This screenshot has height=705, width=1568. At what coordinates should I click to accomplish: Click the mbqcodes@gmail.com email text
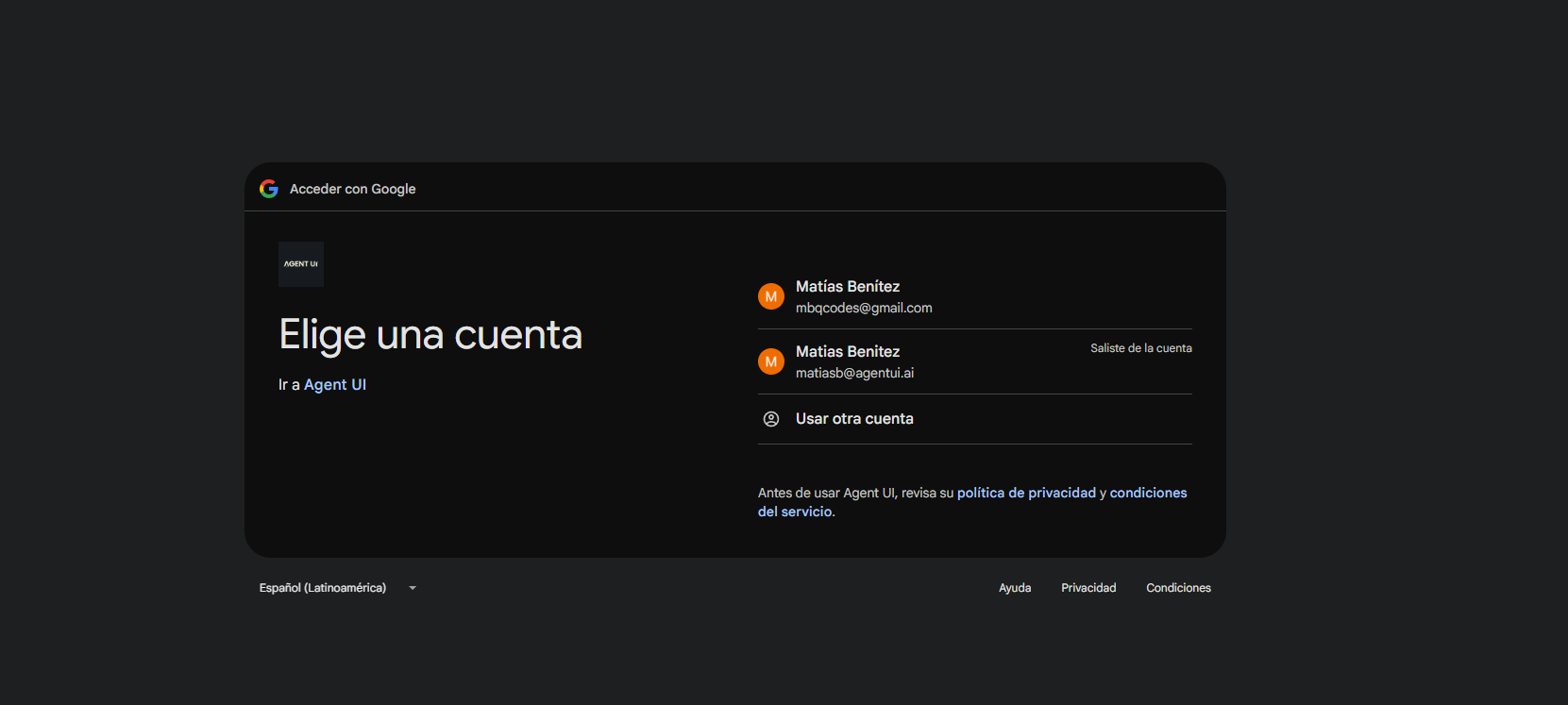[864, 308]
